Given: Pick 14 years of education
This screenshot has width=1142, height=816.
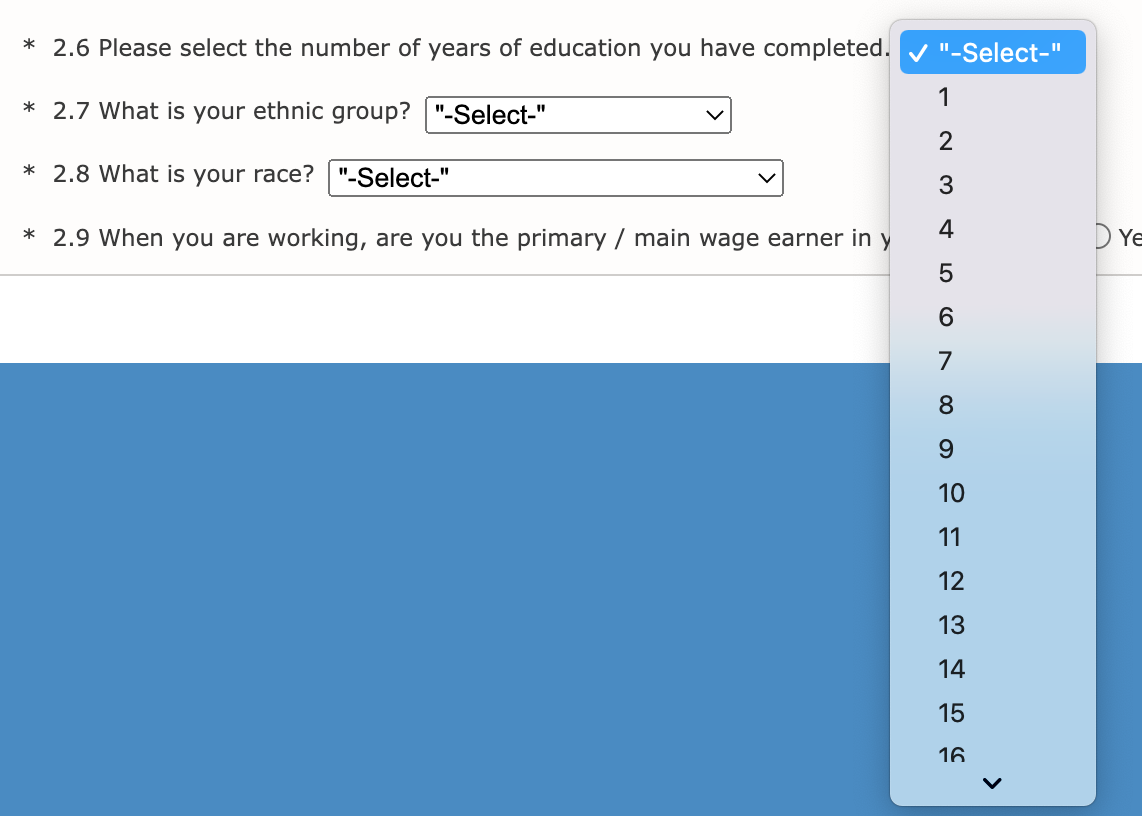Looking at the screenshot, I should point(951,669).
